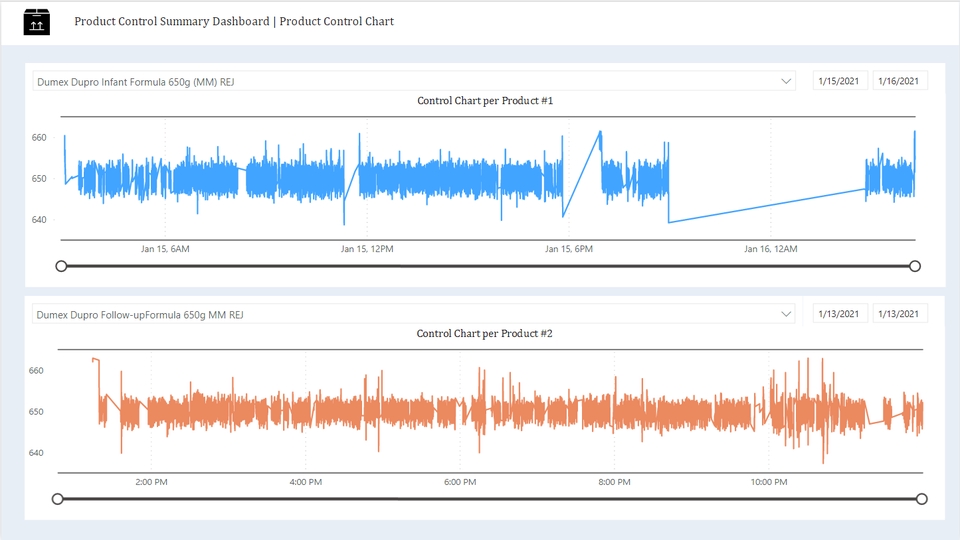Click the blue line peak near Jan 15, 6PM
This screenshot has width=960, height=540.
600,132
